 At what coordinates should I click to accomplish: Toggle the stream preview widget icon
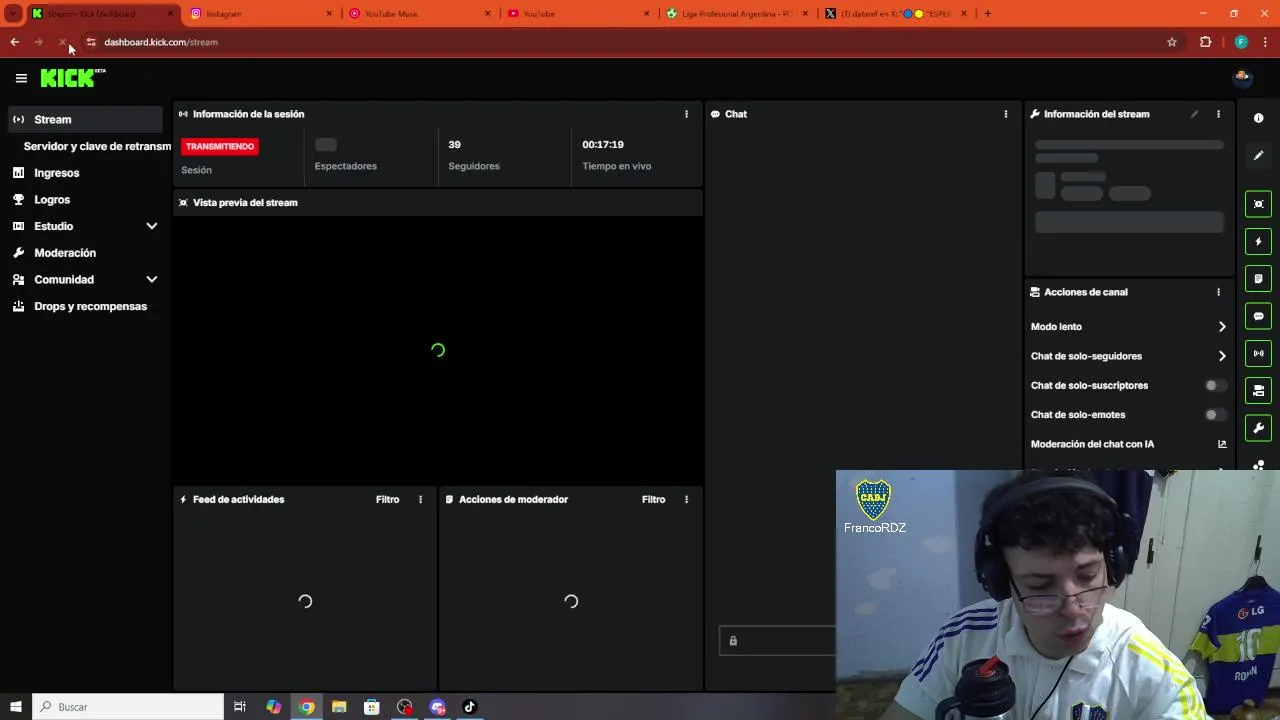pyautogui.click(x=1258, y=204)
